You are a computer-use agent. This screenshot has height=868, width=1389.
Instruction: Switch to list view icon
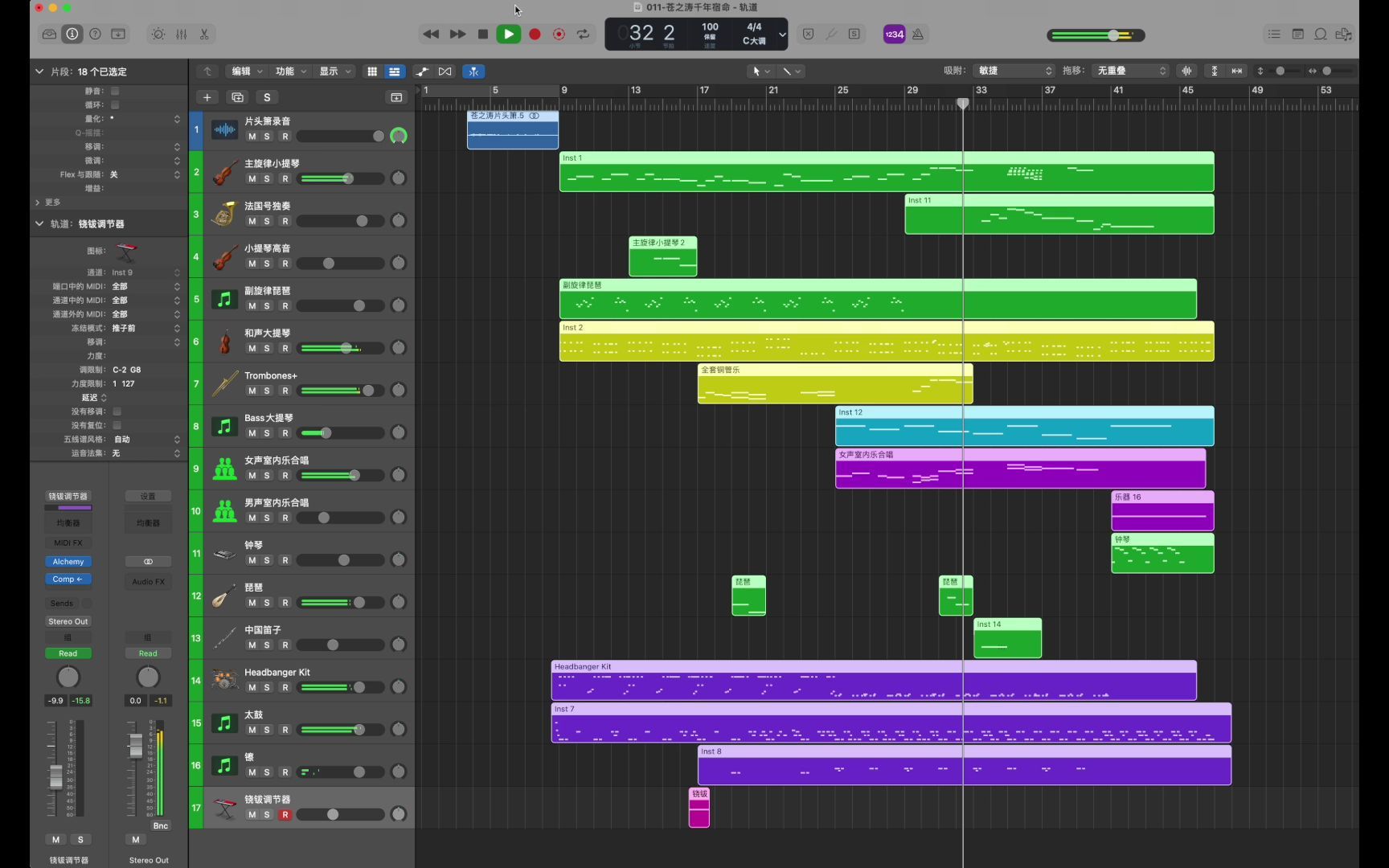394,72
